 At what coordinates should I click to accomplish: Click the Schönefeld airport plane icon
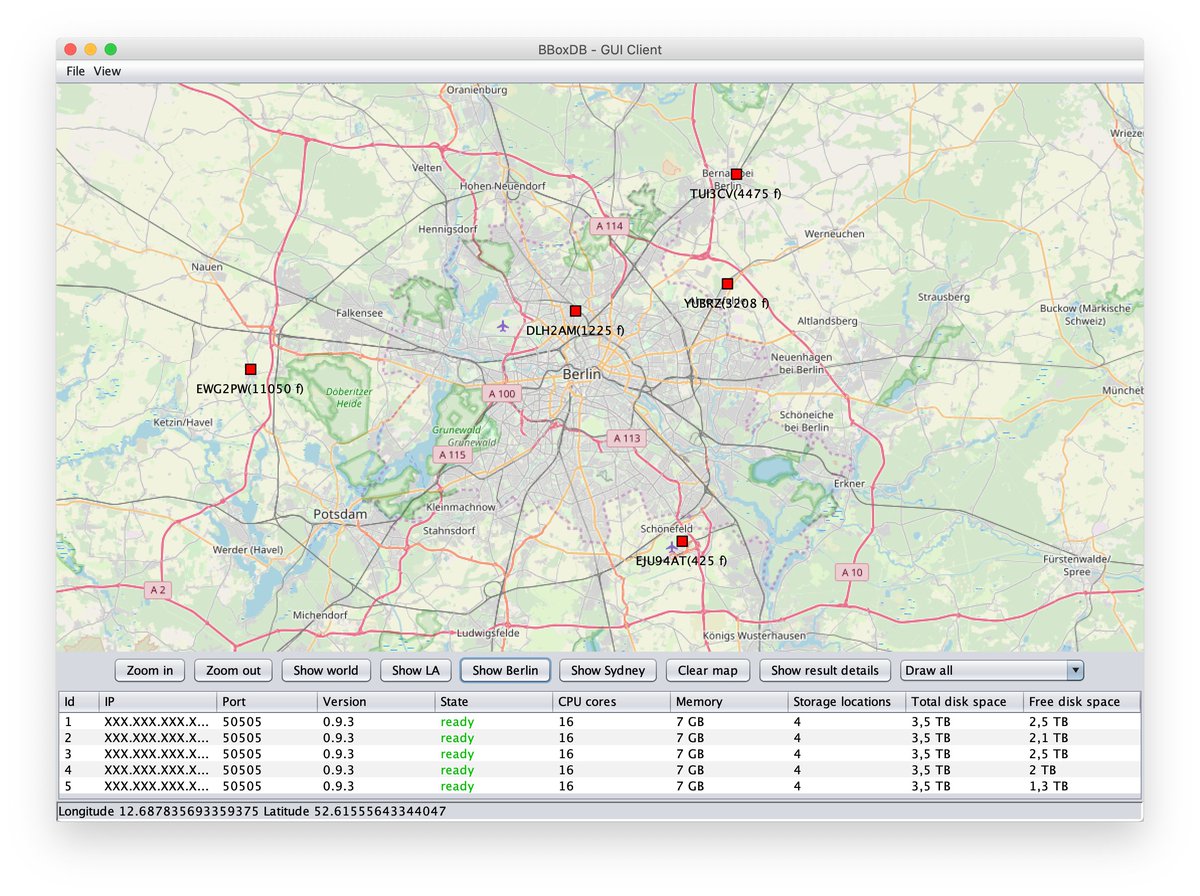tap(672, 546)
